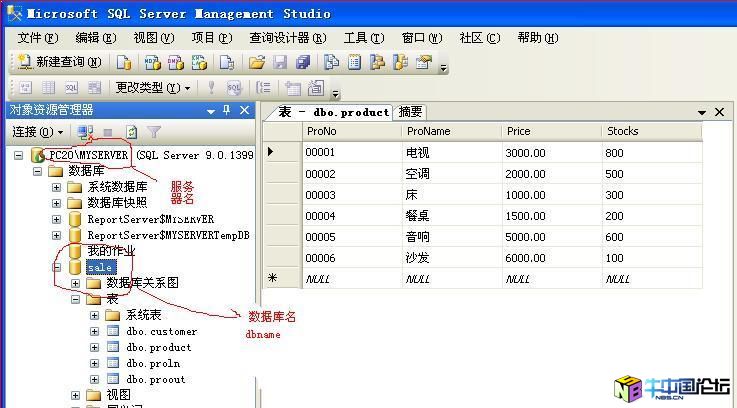The image size is (737, 408).
Task: Click the Connect Object Explorer icon
Action: click(86, 132)
